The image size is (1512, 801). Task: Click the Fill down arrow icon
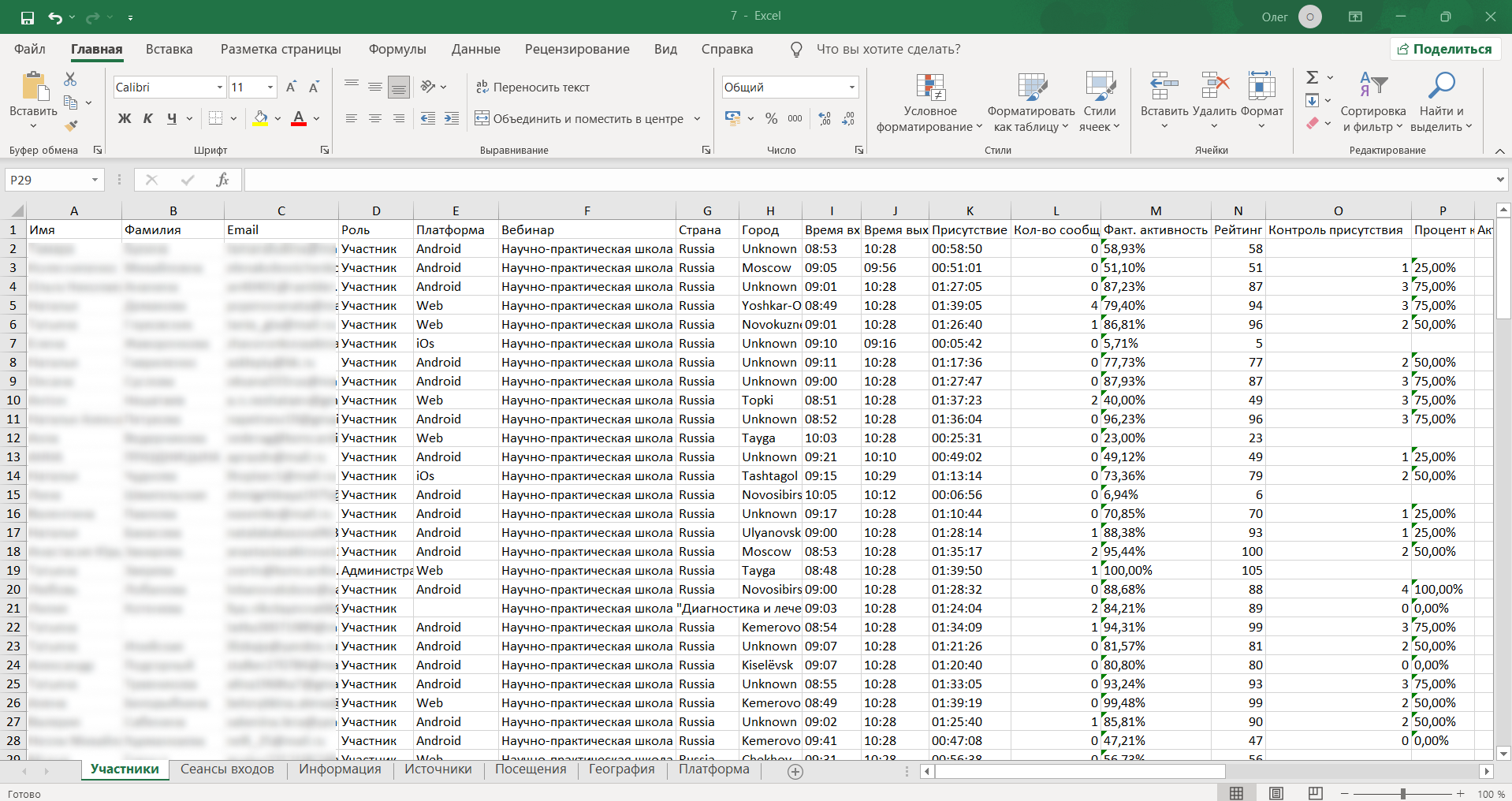(1312, 100)
